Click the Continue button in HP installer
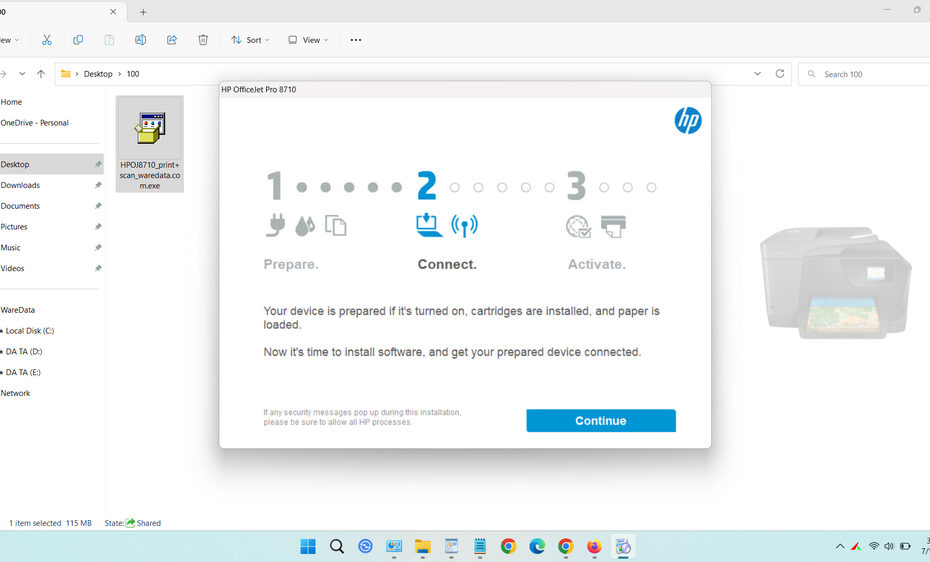 click(601, 420)
